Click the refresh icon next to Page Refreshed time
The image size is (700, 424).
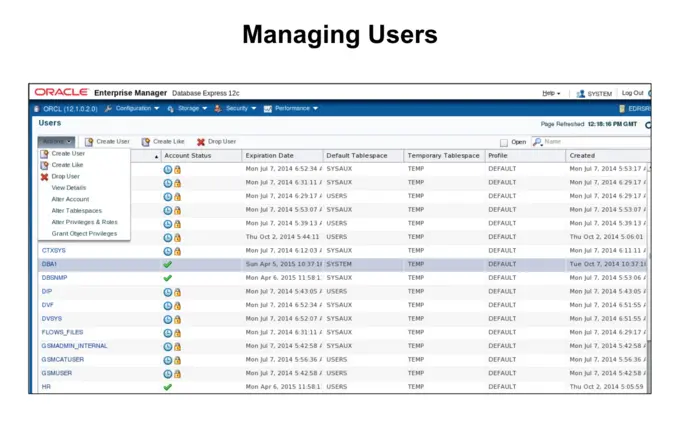648,125
